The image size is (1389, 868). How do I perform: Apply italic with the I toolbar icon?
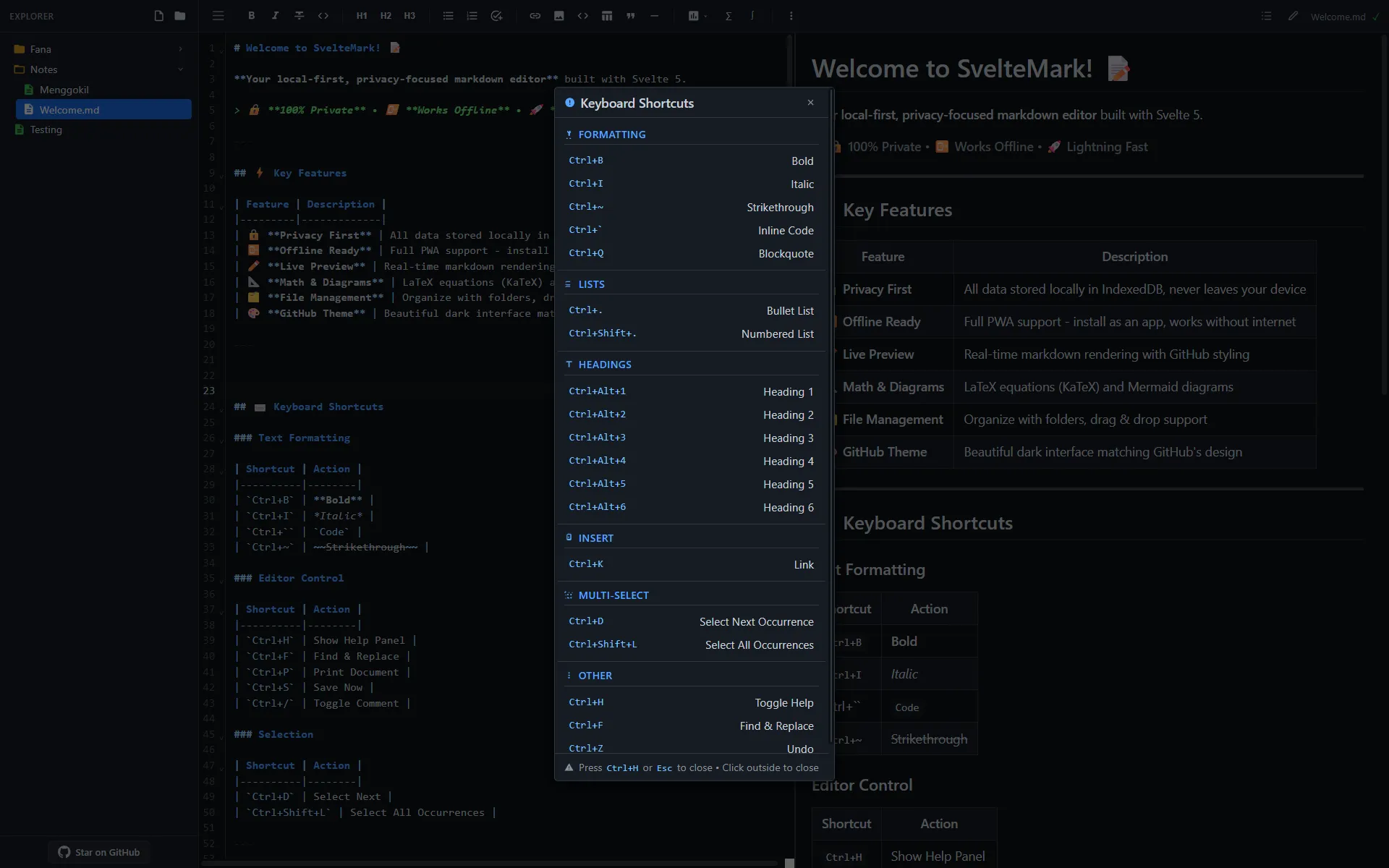[x=275, y=16]
